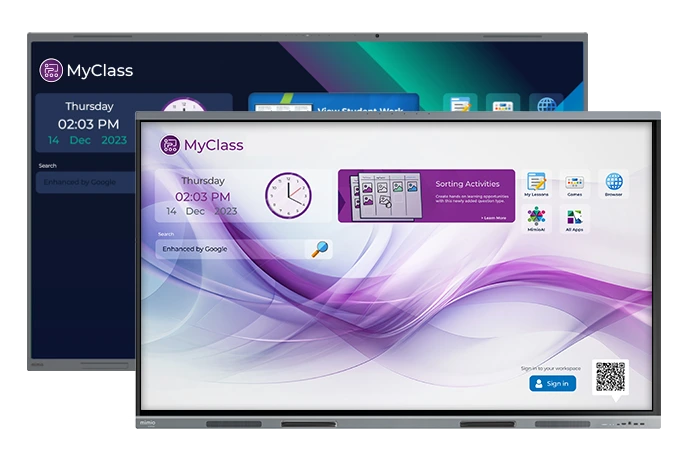Tap the QR code for sign-in
Image resolution: width=690 pixels, height=460 pixels.
coord(610,377)
